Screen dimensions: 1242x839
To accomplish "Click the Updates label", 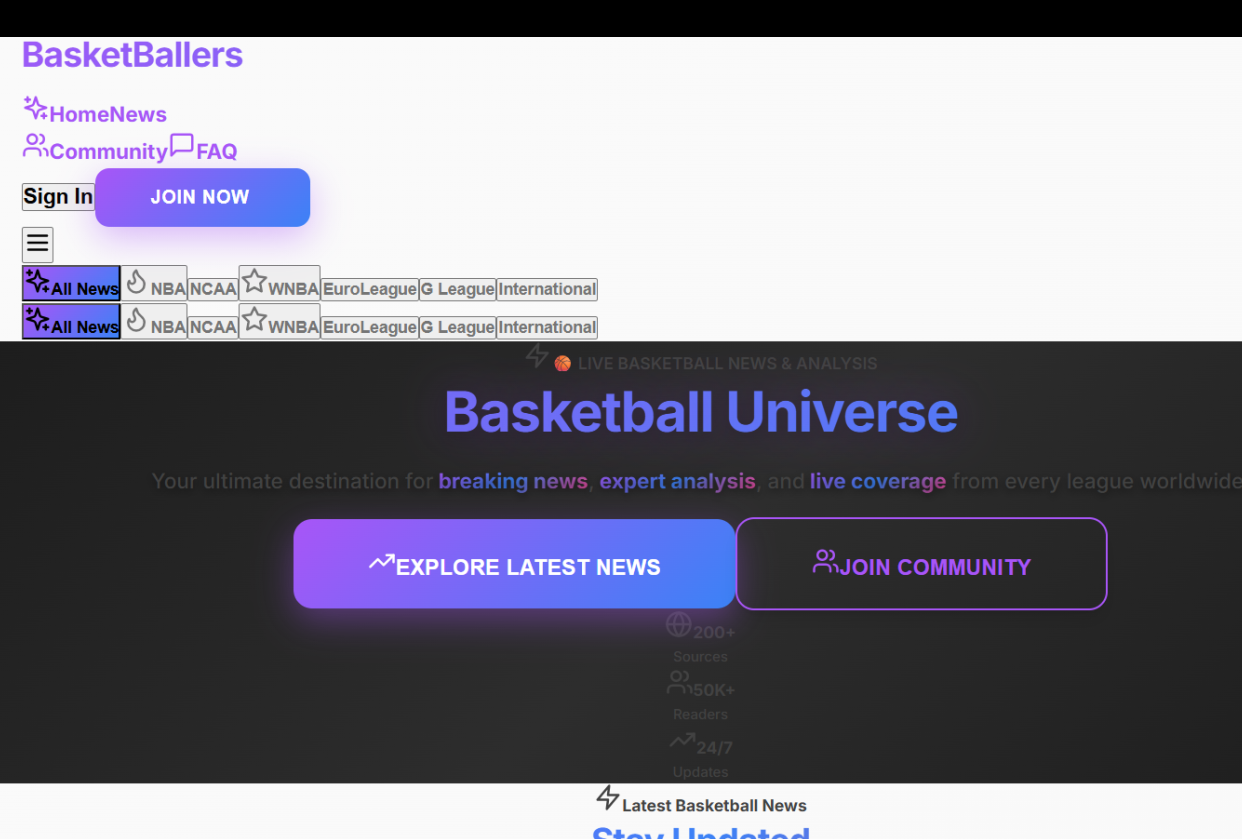I will (x=700, y=772).
